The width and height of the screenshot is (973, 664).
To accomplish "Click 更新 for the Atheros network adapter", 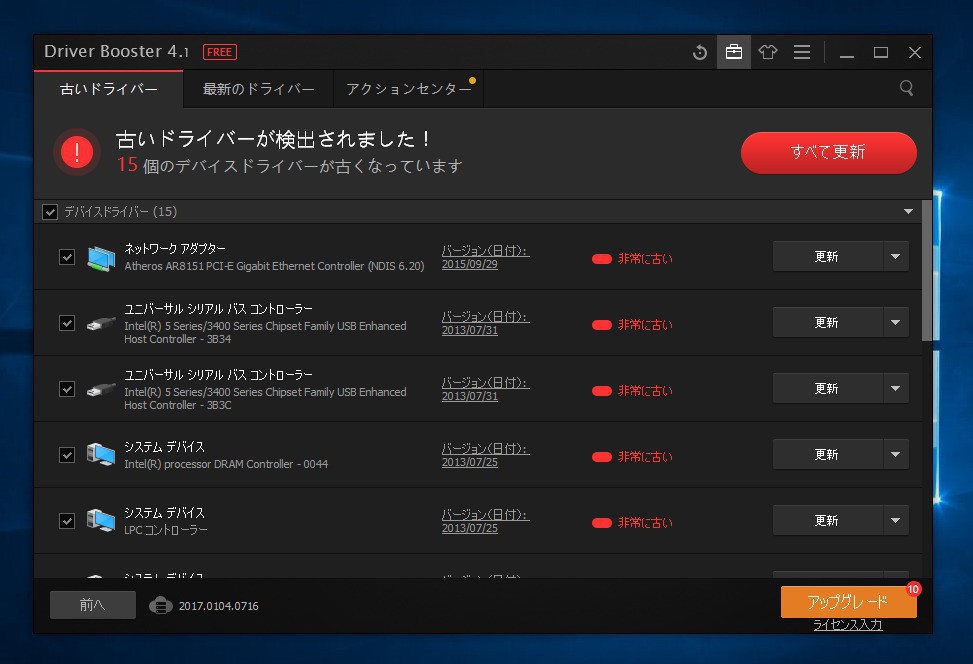I will click(827, 256).
